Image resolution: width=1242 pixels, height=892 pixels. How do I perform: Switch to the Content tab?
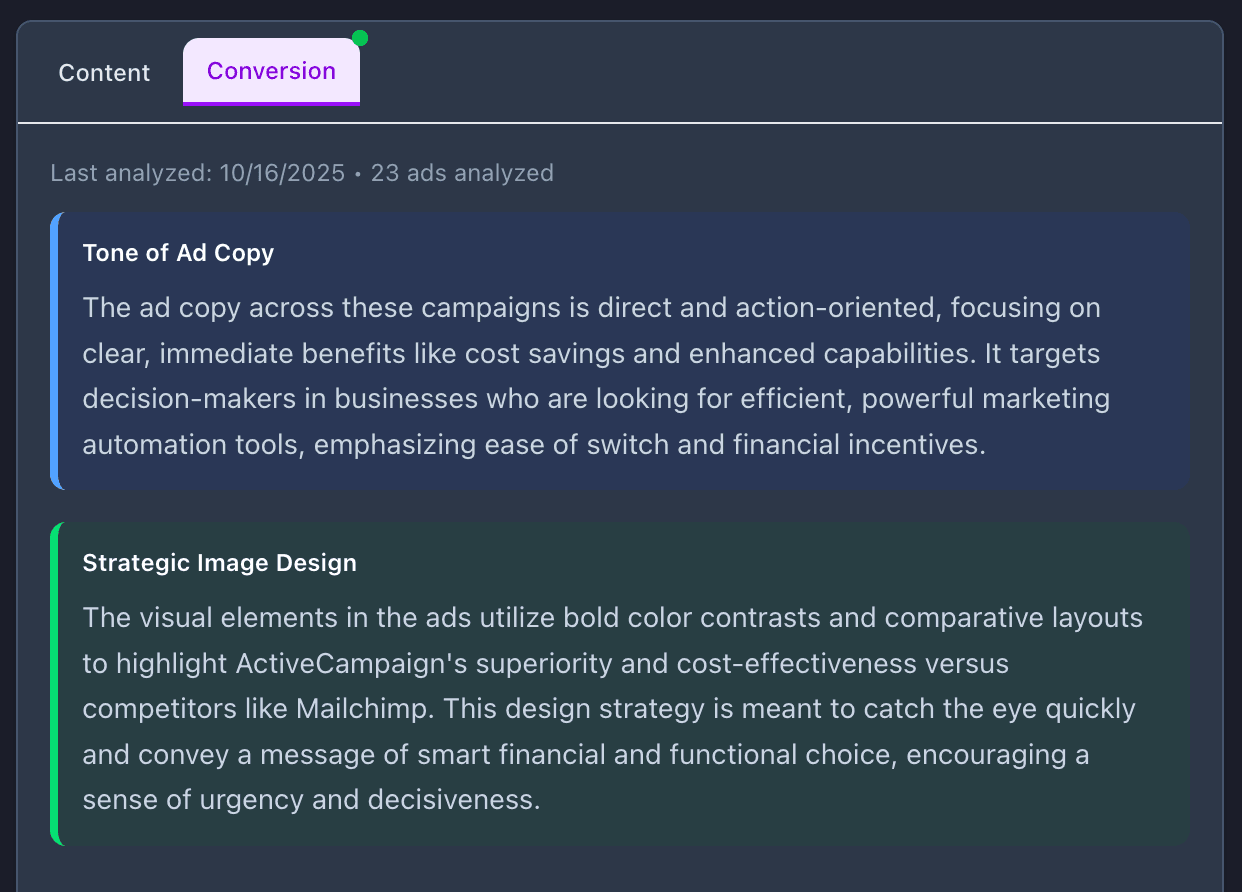[104, 71]
